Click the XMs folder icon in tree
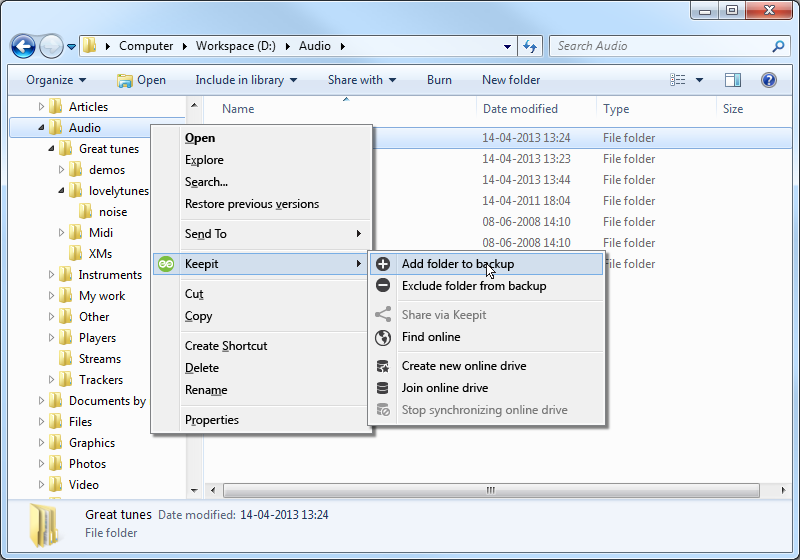Image resolution: width=800 pixels, height=560 pixels. pyautogui.click(x=76, y=253)
